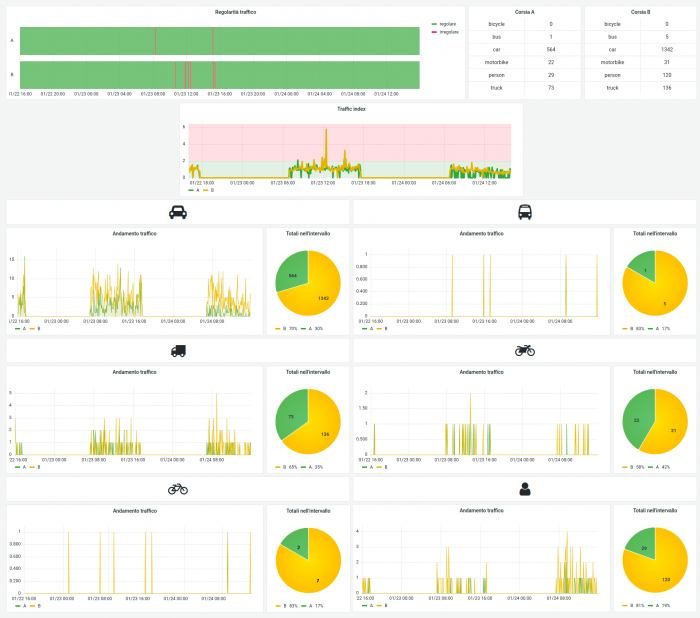
Task: Select the truck row in Corsia B table
Action: point(640,88)
